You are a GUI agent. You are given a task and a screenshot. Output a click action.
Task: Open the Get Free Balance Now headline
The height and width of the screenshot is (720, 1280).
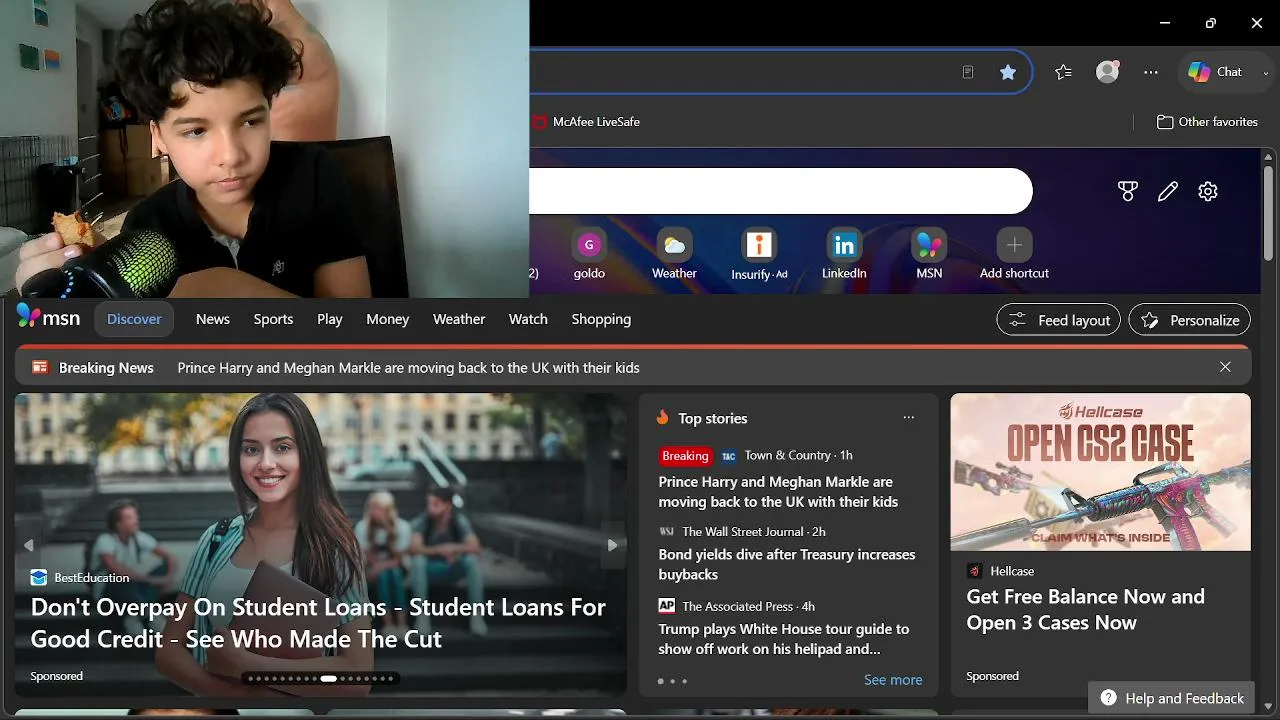[x=1085, y=610]
